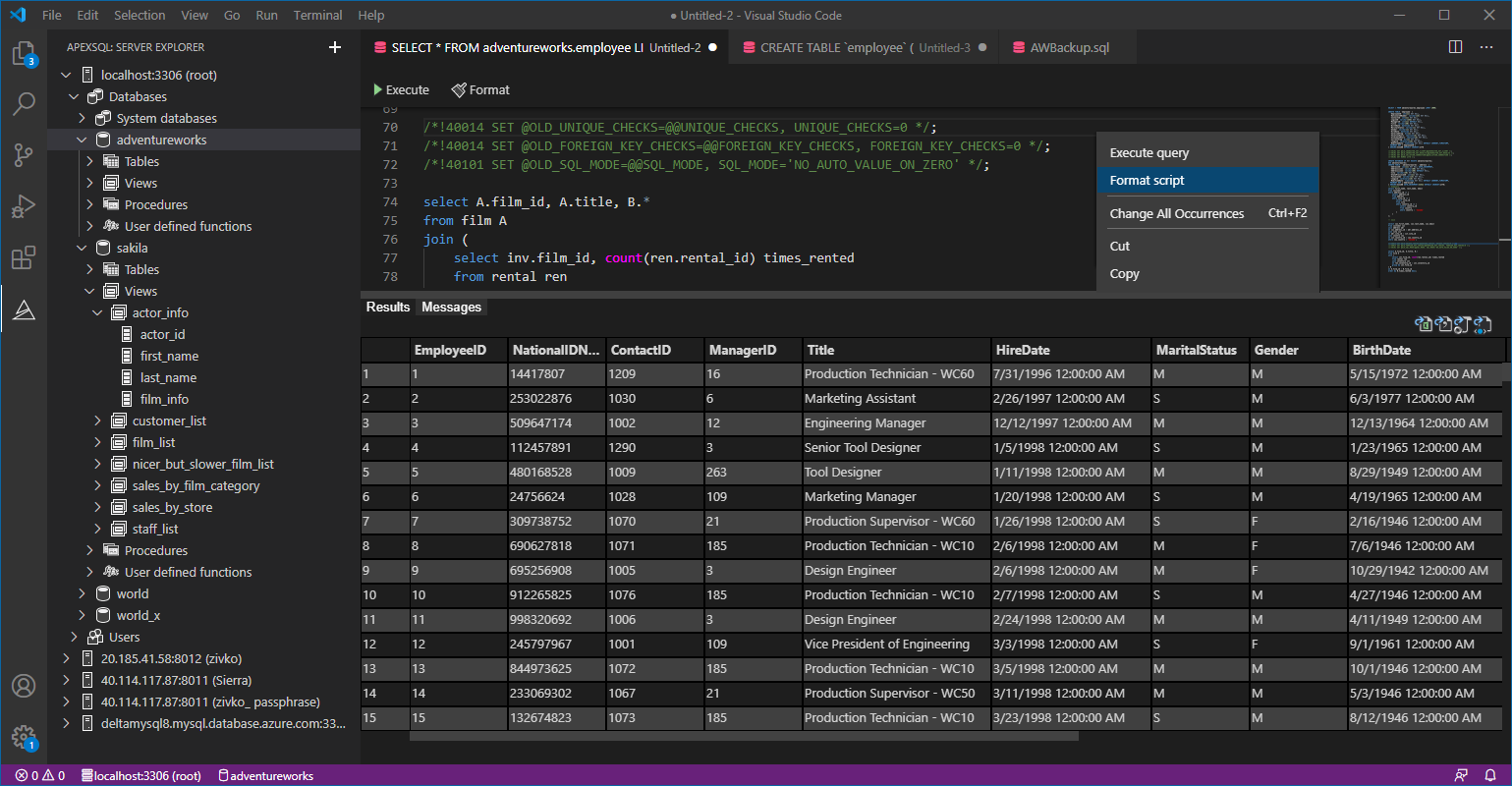Open Source Control view icon
1512x786 pixels.
point(24,155)
